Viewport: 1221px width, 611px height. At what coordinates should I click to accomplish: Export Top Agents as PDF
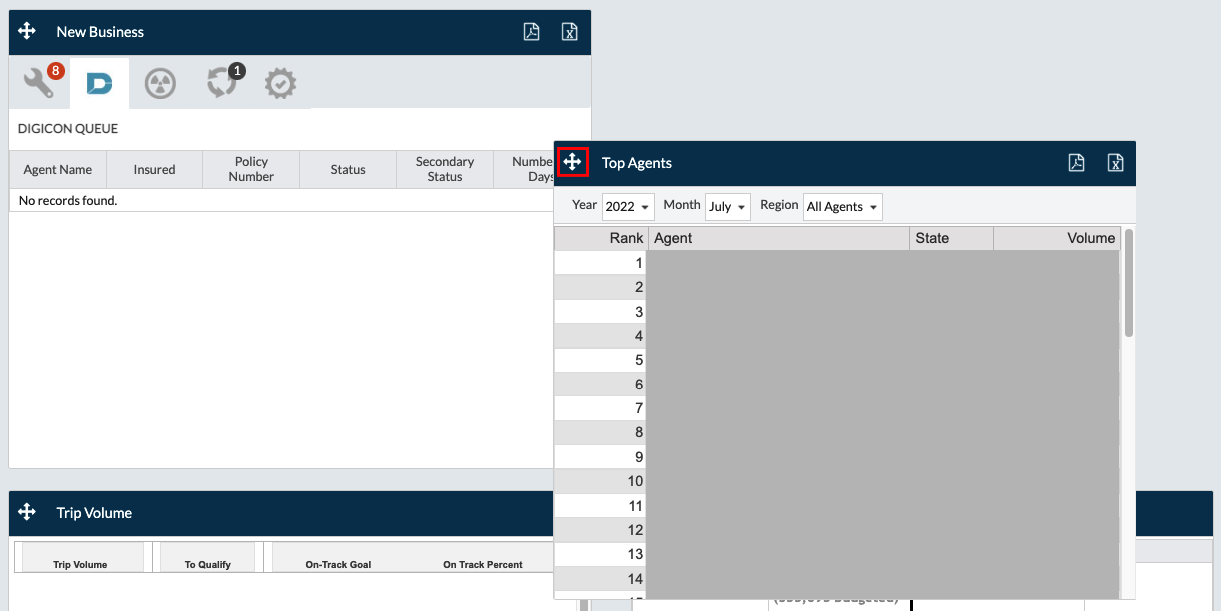(1076, 162)
